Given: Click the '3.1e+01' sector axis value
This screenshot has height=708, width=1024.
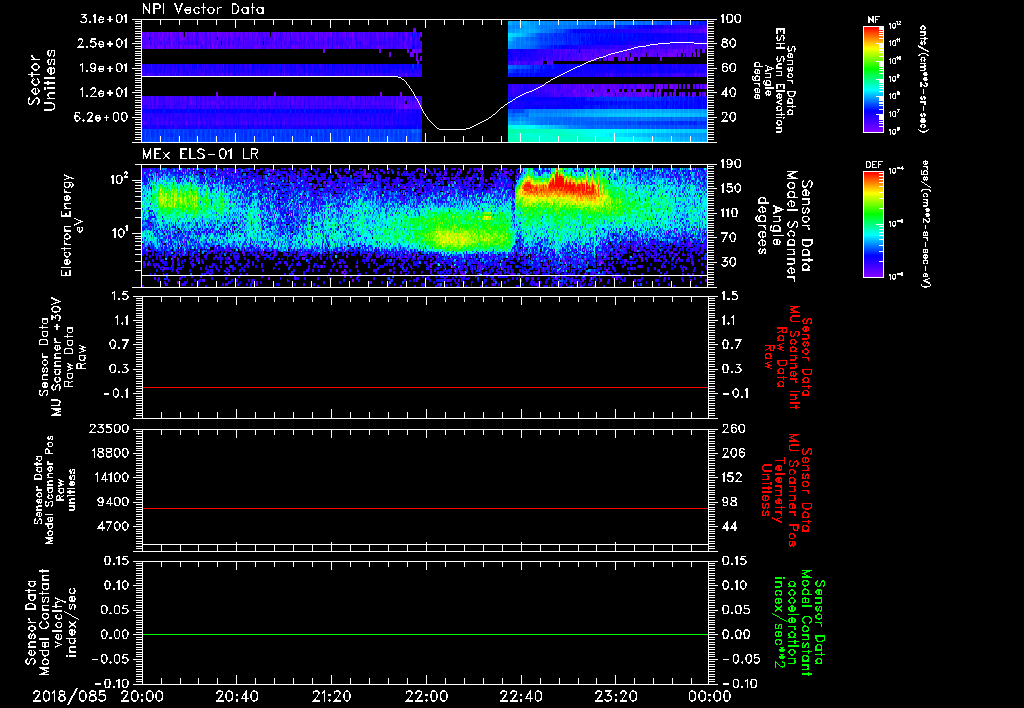Looking at the screenshot, I should (104, 19).
